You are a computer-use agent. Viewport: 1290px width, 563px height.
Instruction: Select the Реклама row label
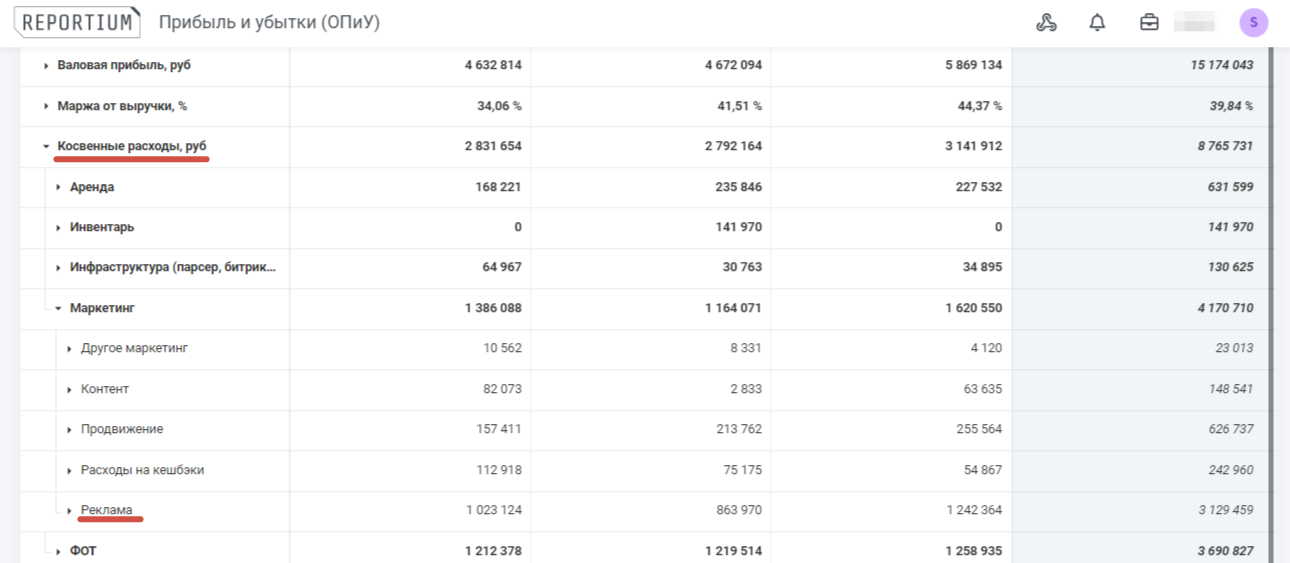coord(106,510)
